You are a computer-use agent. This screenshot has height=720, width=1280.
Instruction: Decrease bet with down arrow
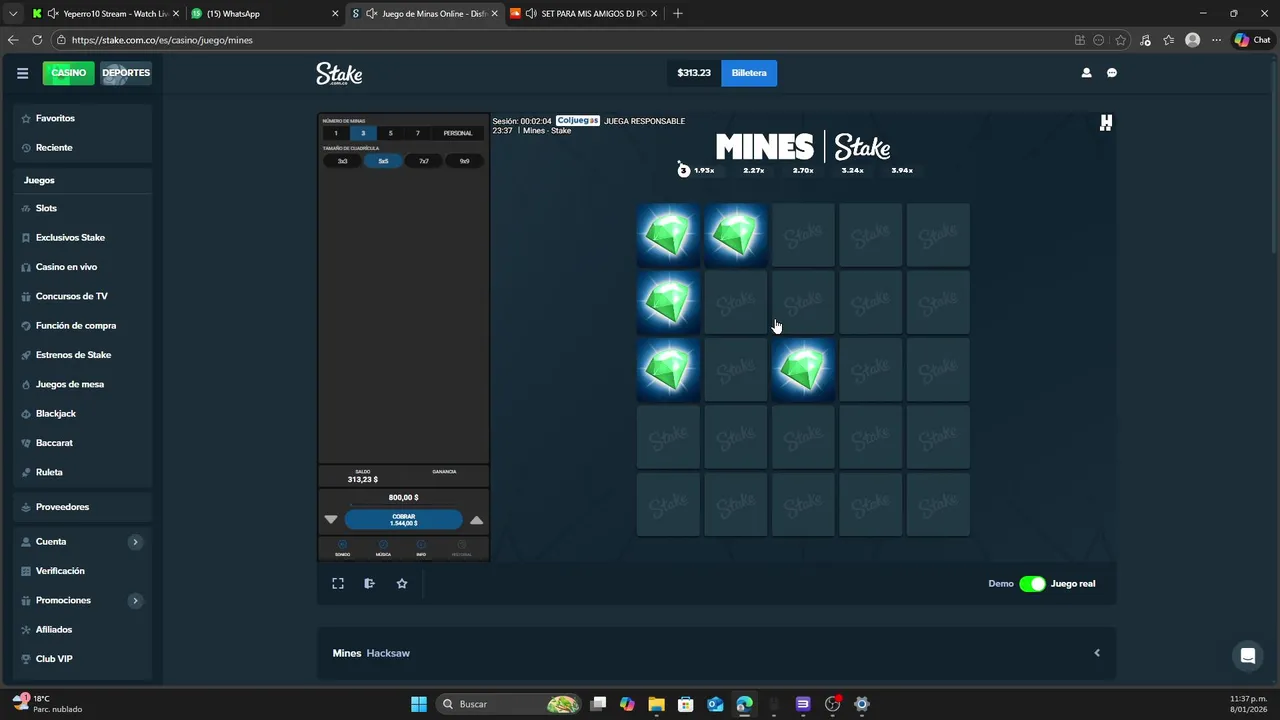click(x=331, y=520)
